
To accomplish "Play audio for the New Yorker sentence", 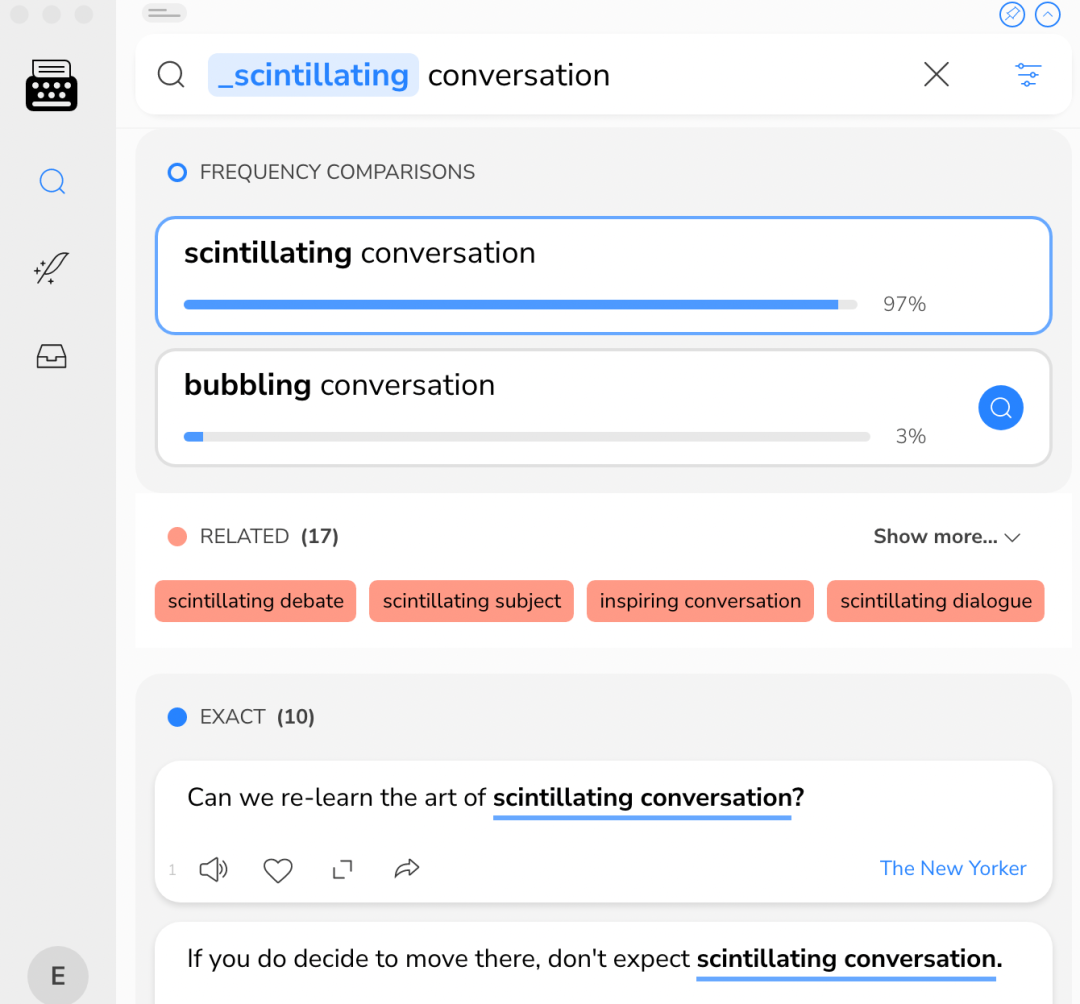I will click(x=213, y=869).
